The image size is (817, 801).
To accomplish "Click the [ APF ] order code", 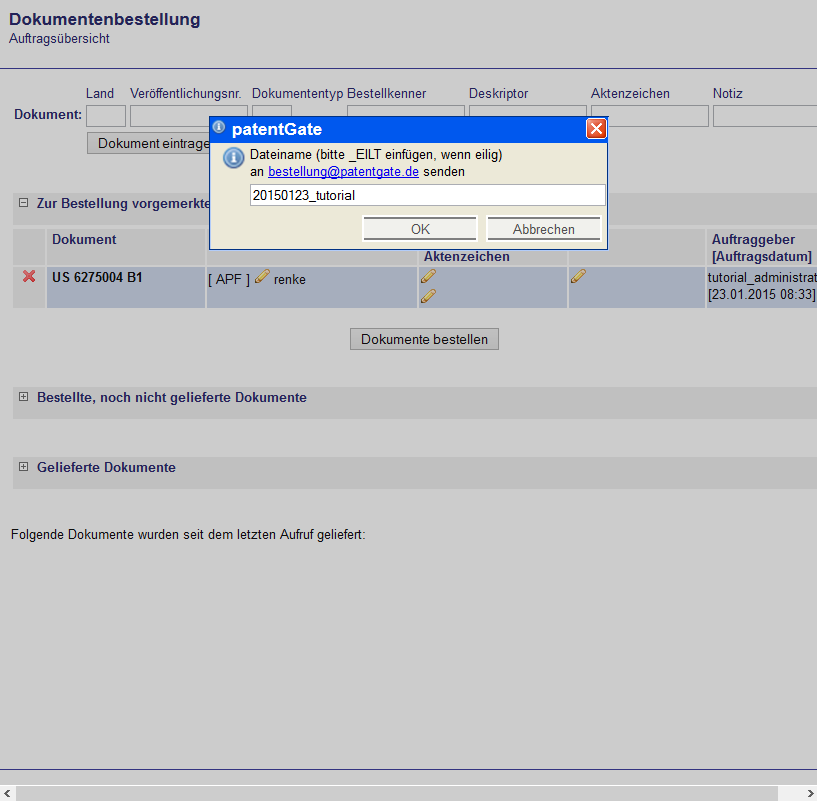I will click(229, 279).
